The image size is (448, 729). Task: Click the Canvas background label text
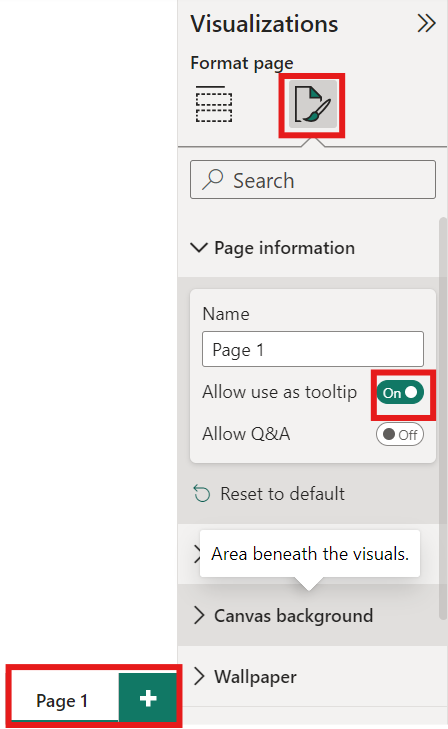[x=293, y=616]
